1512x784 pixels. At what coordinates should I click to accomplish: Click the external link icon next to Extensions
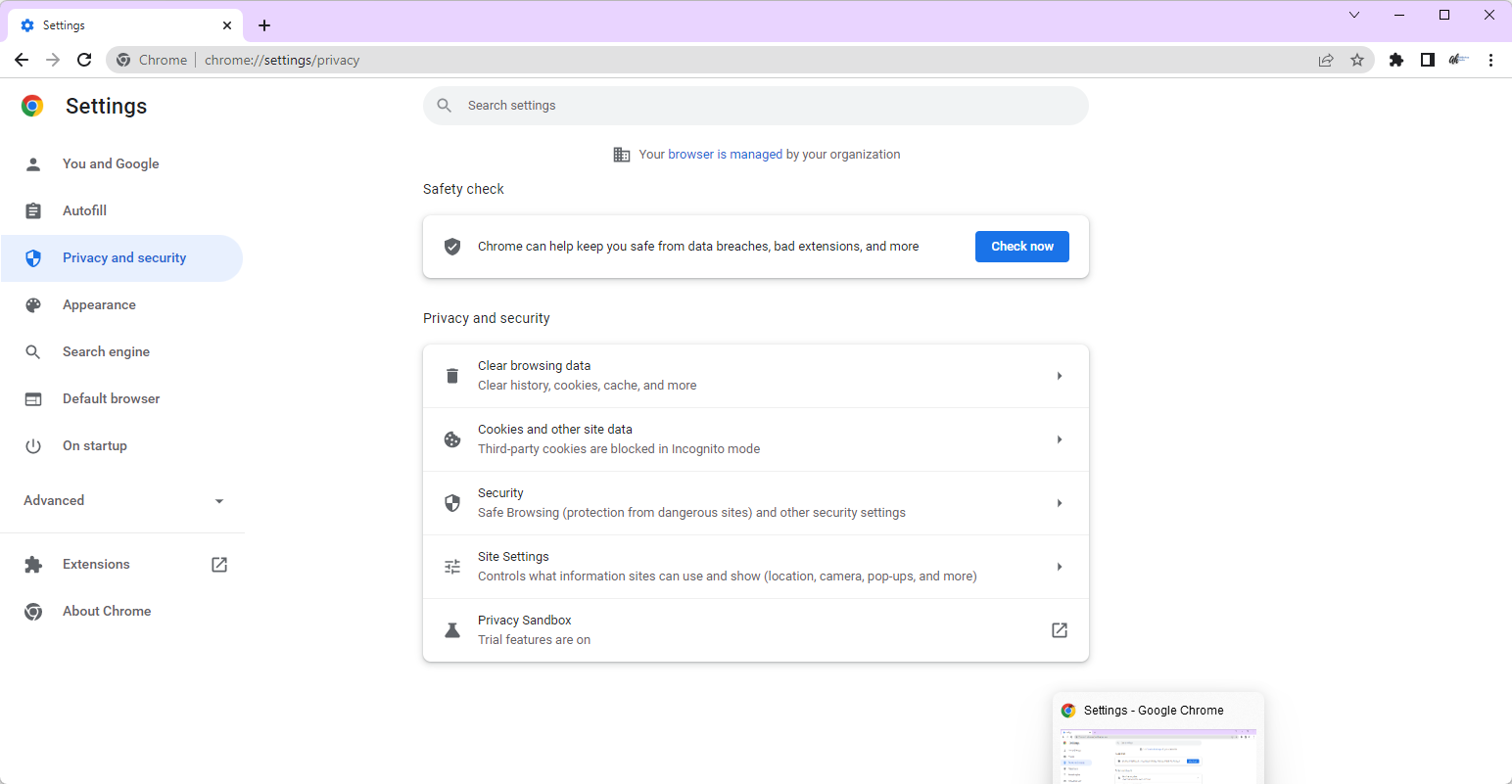point(219,564)
